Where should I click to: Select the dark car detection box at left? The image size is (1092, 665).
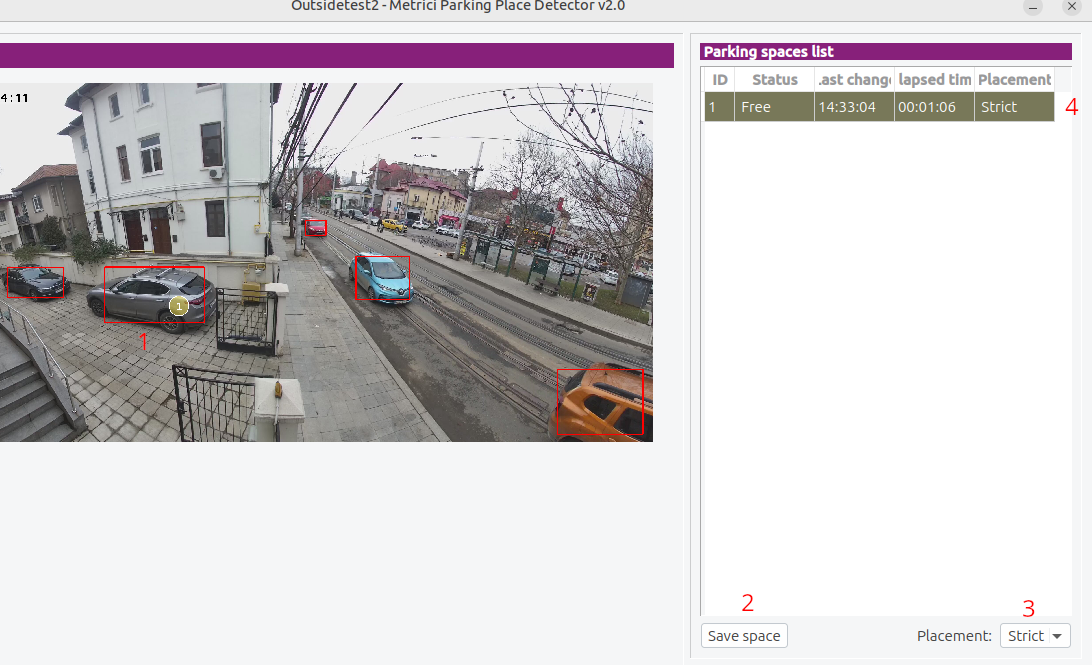tap(36, 282)
